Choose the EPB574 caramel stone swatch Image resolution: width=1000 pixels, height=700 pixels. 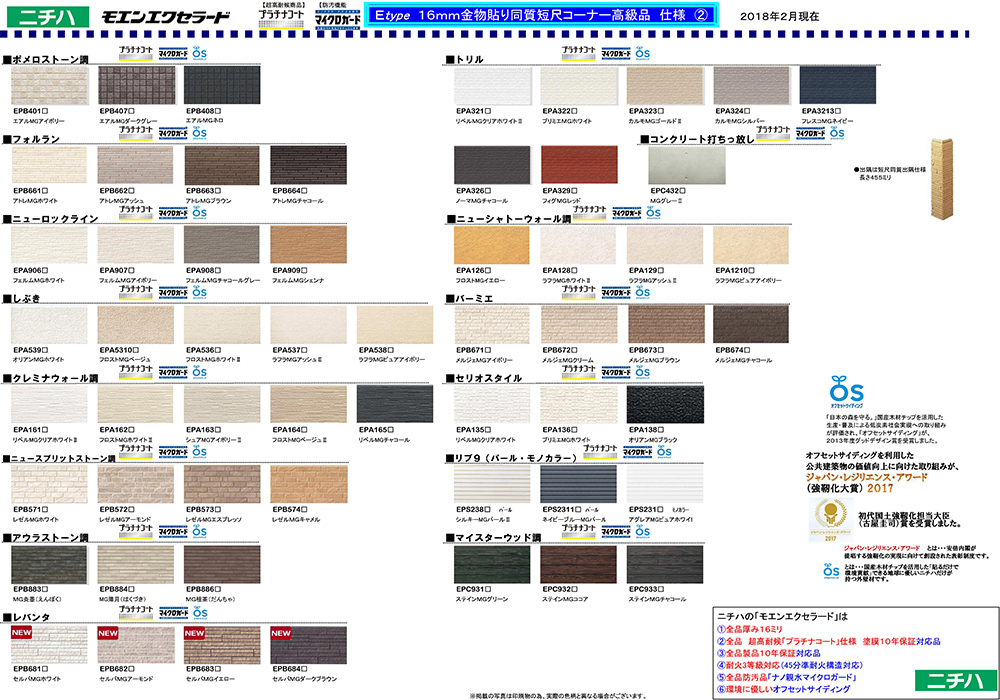309,484
